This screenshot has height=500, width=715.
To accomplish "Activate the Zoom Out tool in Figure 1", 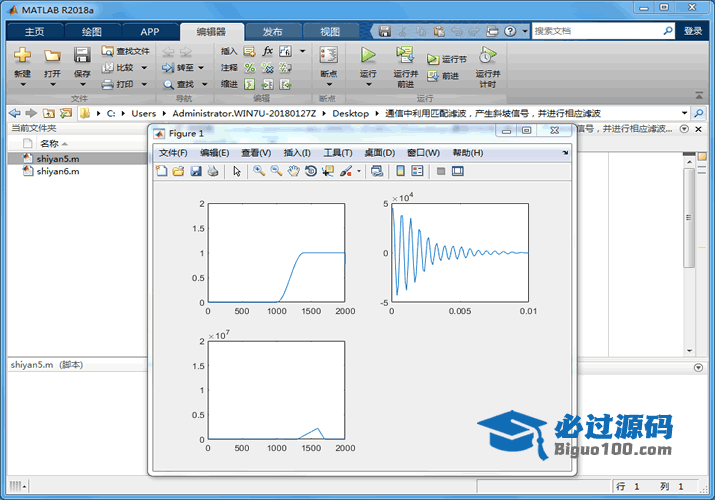I will coord(276,171).
